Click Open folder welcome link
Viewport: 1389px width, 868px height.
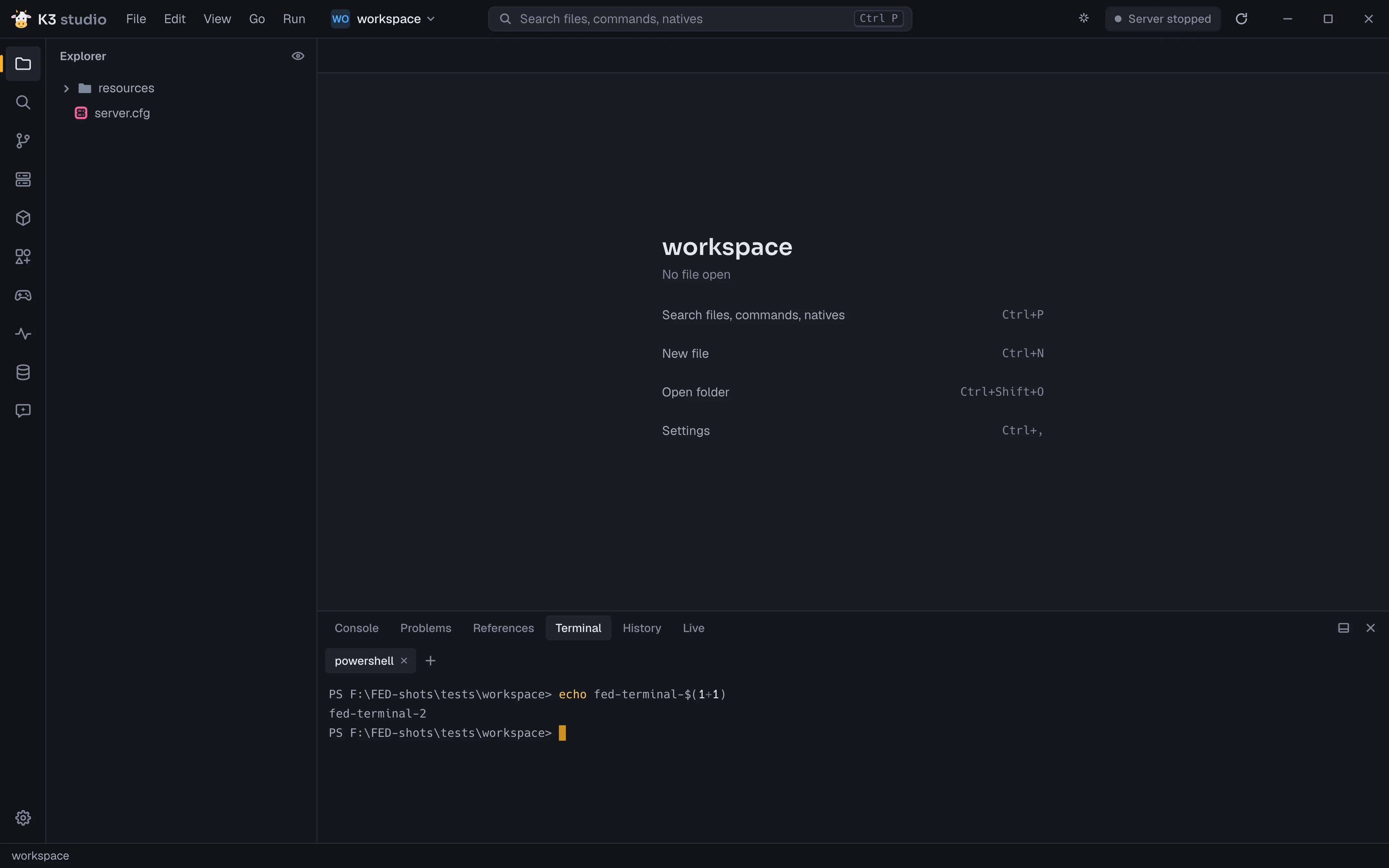853,392
